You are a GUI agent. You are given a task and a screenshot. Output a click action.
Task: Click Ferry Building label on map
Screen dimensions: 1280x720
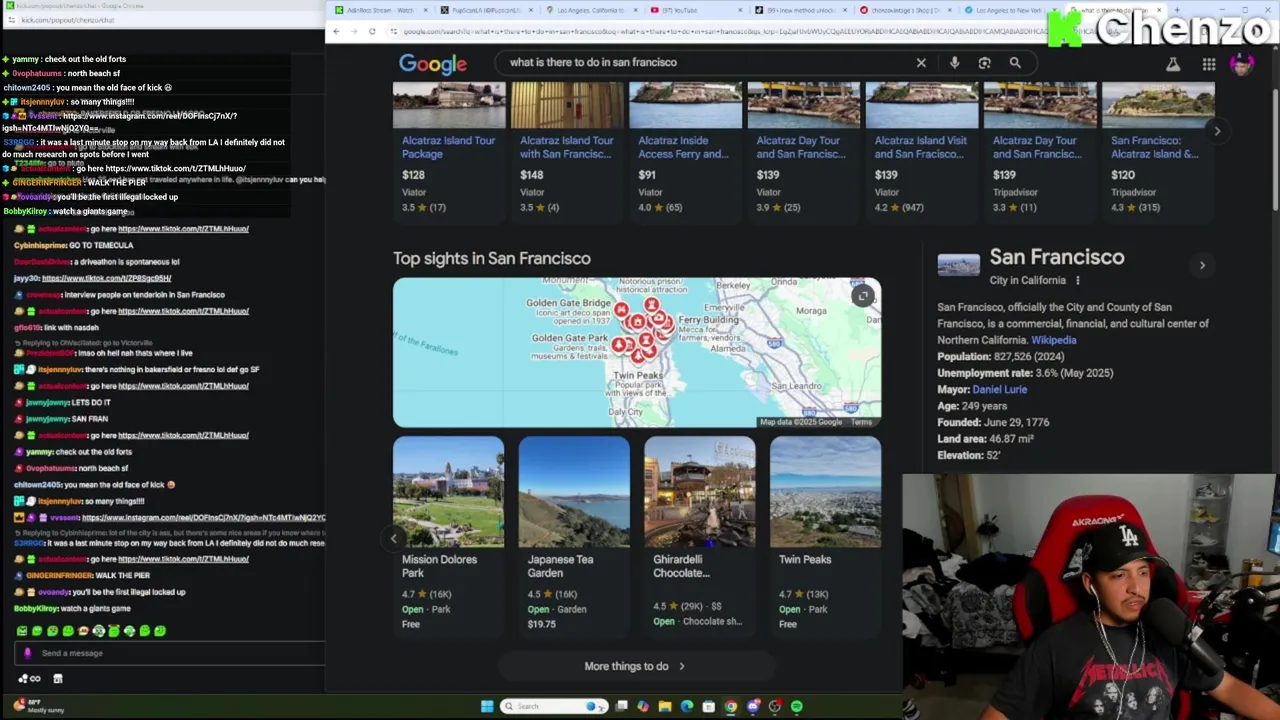708,320
